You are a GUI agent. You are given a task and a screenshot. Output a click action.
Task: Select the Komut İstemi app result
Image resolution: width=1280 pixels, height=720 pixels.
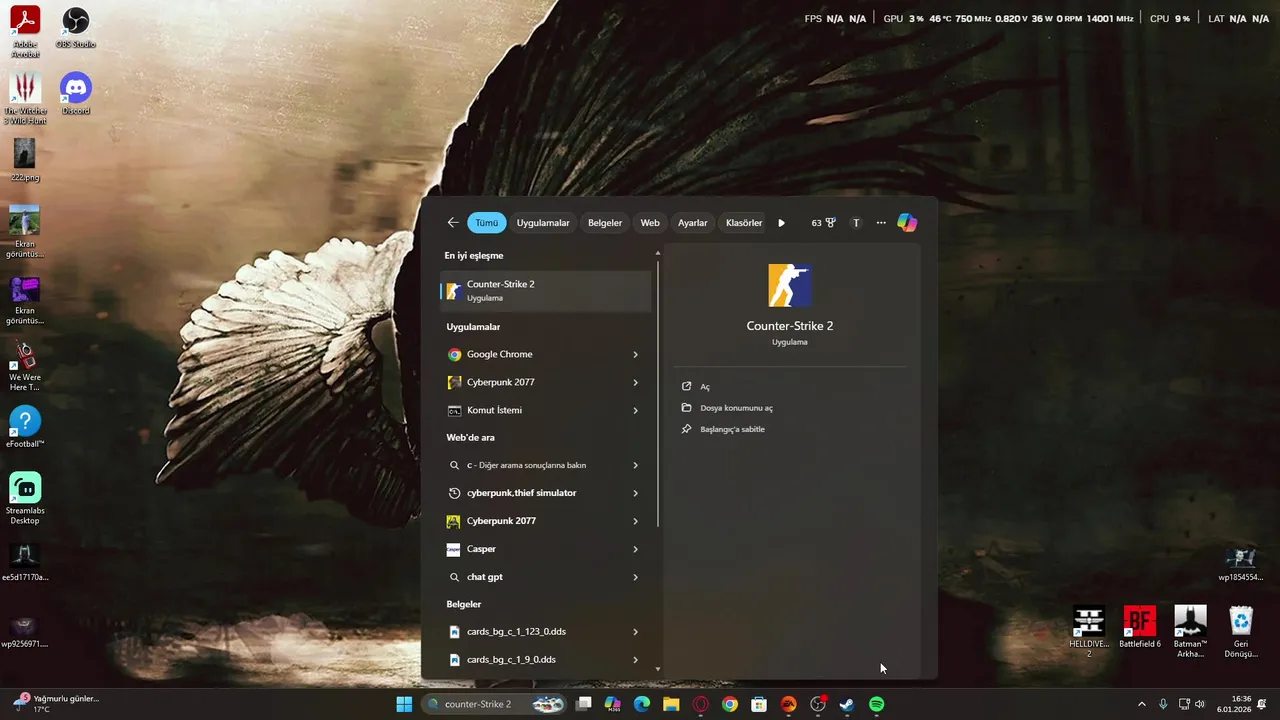(x=533, y=410)
